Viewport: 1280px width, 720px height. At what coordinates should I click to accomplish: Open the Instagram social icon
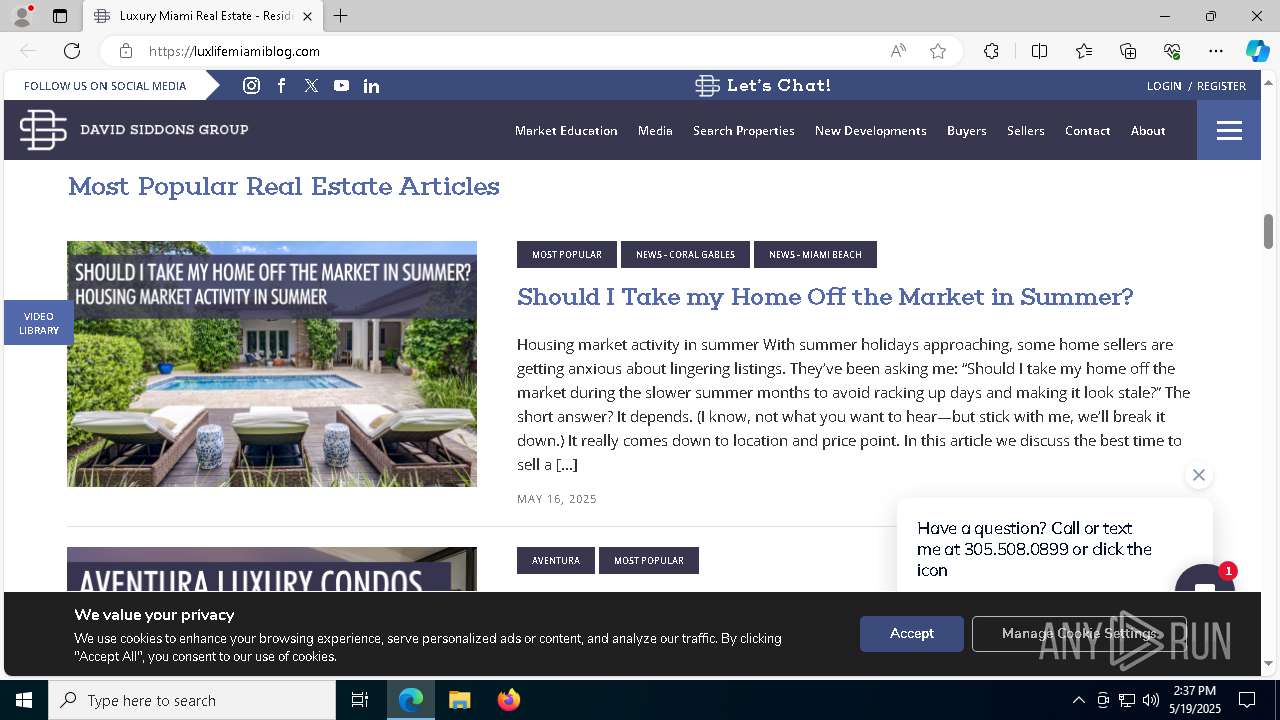tap(252, 86)
